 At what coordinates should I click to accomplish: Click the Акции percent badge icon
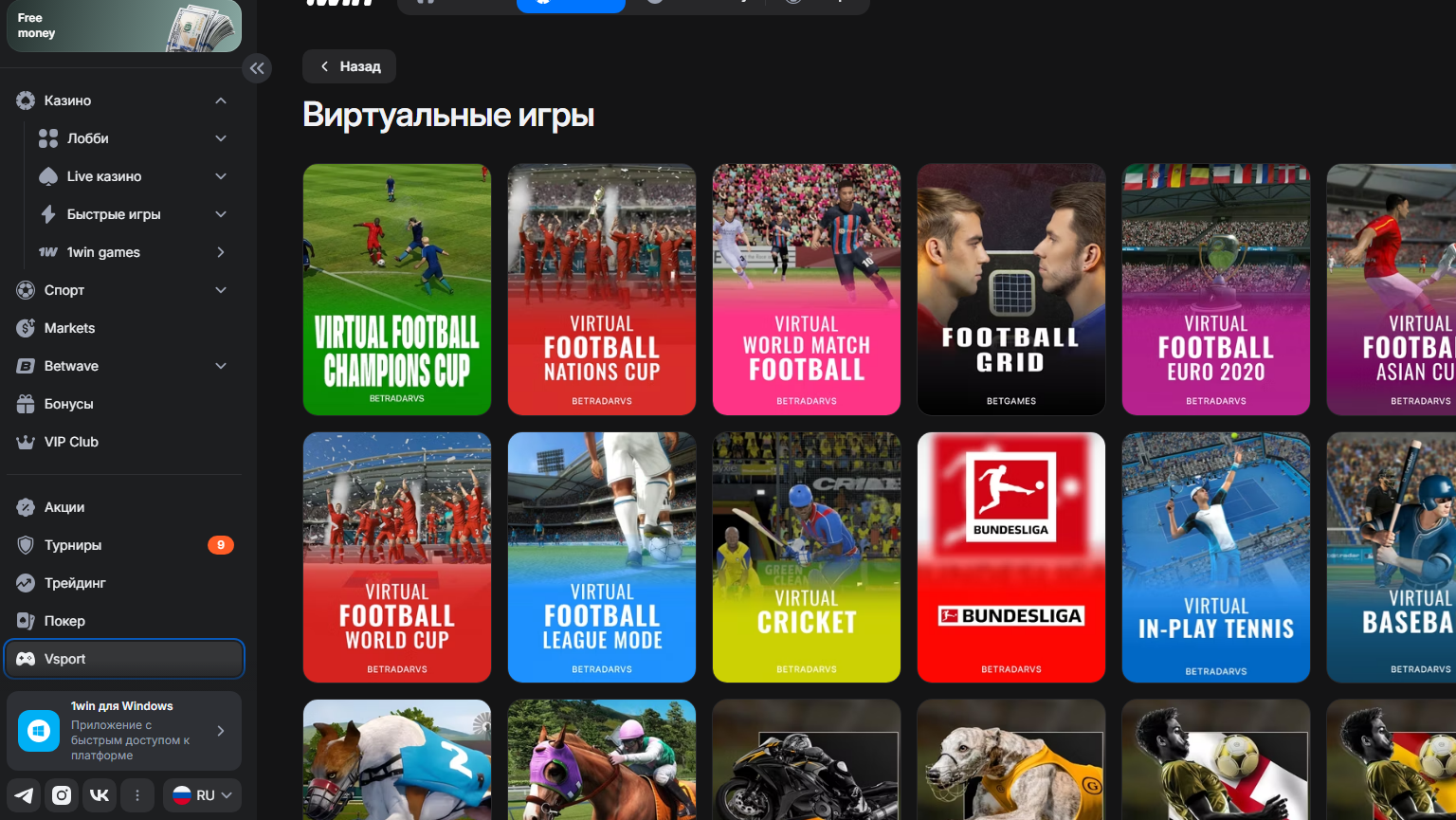(26, 507)
